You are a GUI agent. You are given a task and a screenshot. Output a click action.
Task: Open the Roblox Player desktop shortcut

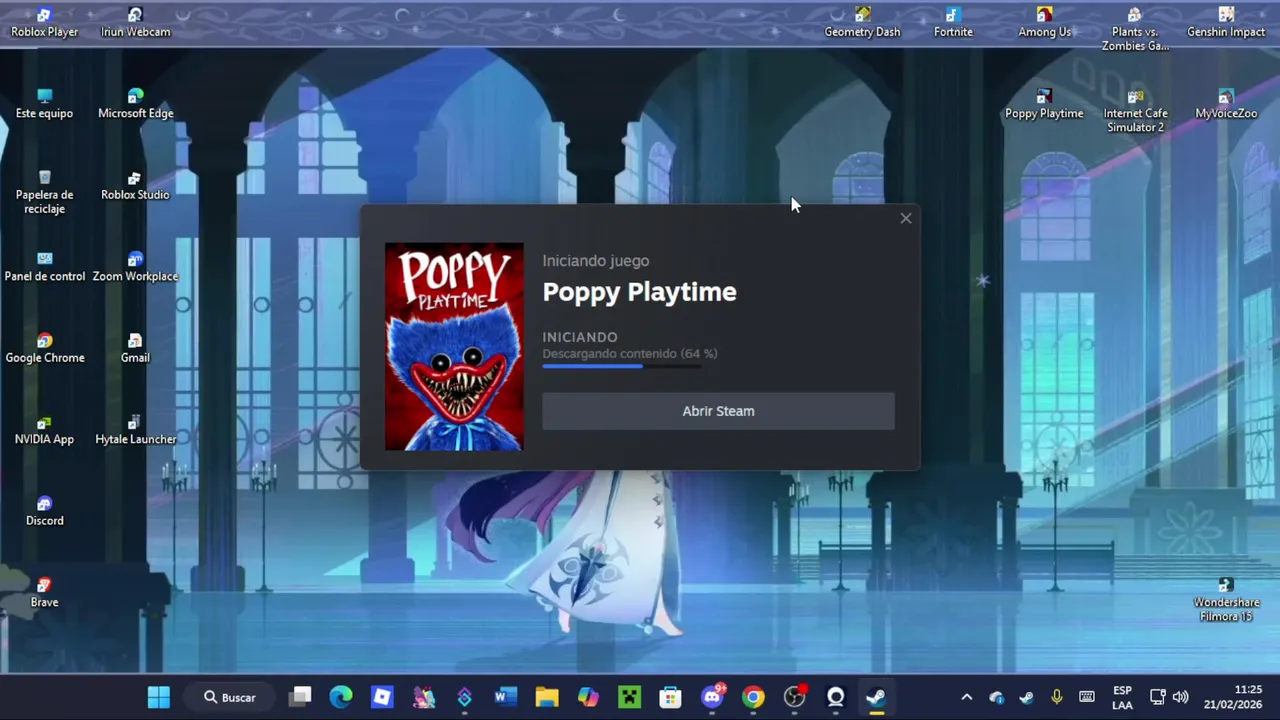(x=44, y=23)
